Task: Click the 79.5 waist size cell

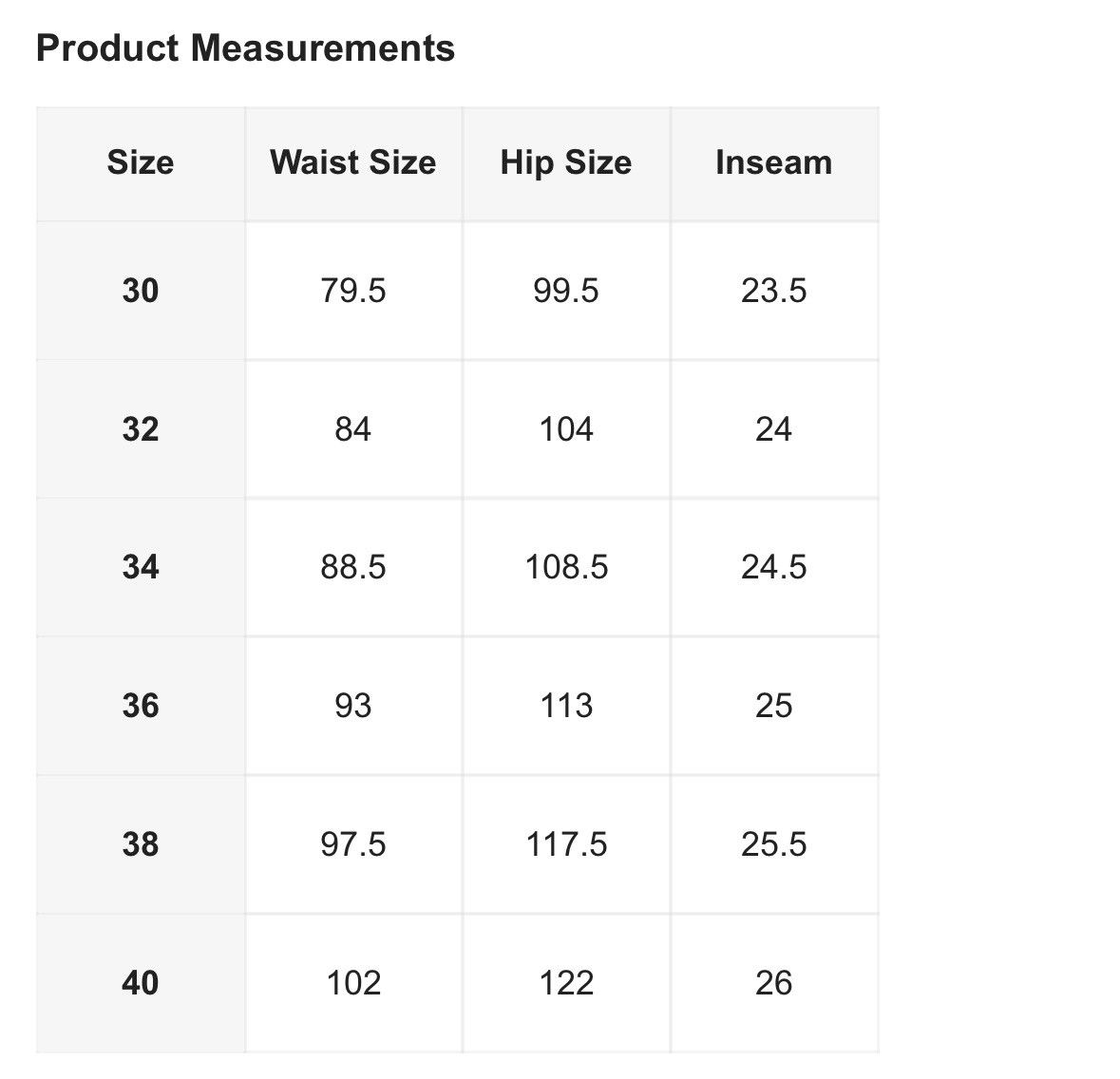Action: coord(353,291)
